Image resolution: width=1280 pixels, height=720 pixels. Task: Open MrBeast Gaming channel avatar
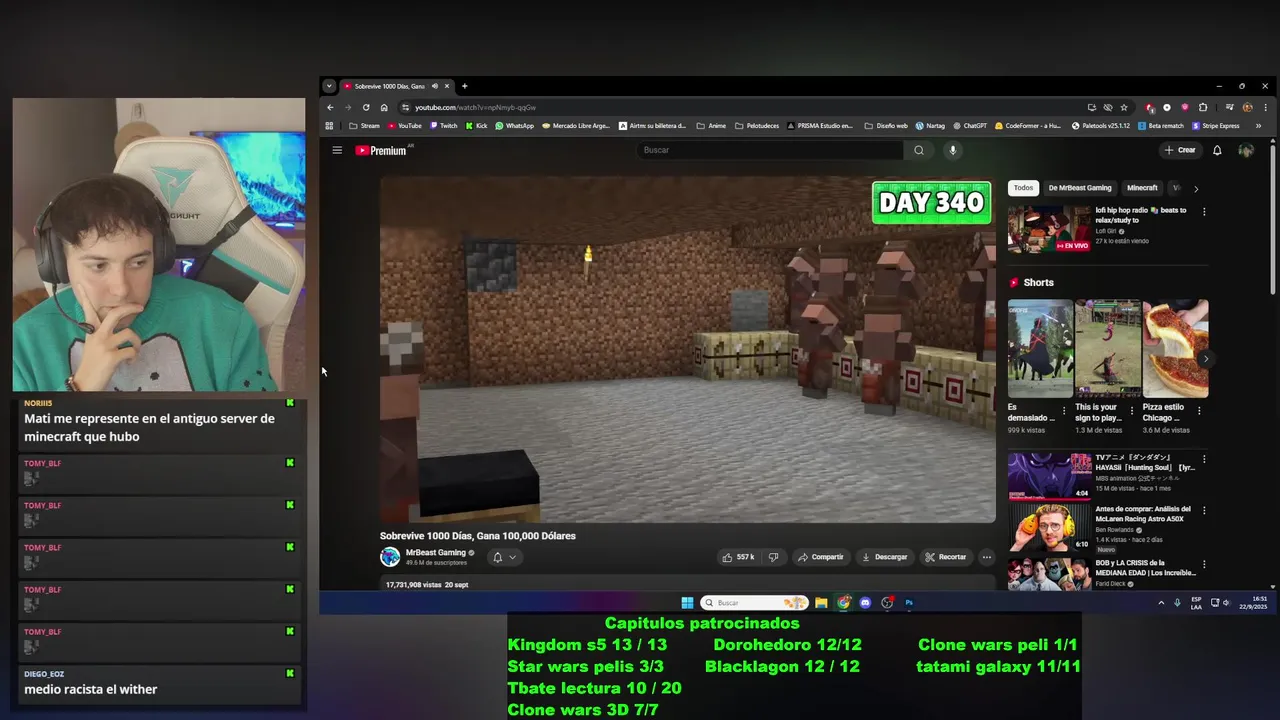tap(390, 557)
